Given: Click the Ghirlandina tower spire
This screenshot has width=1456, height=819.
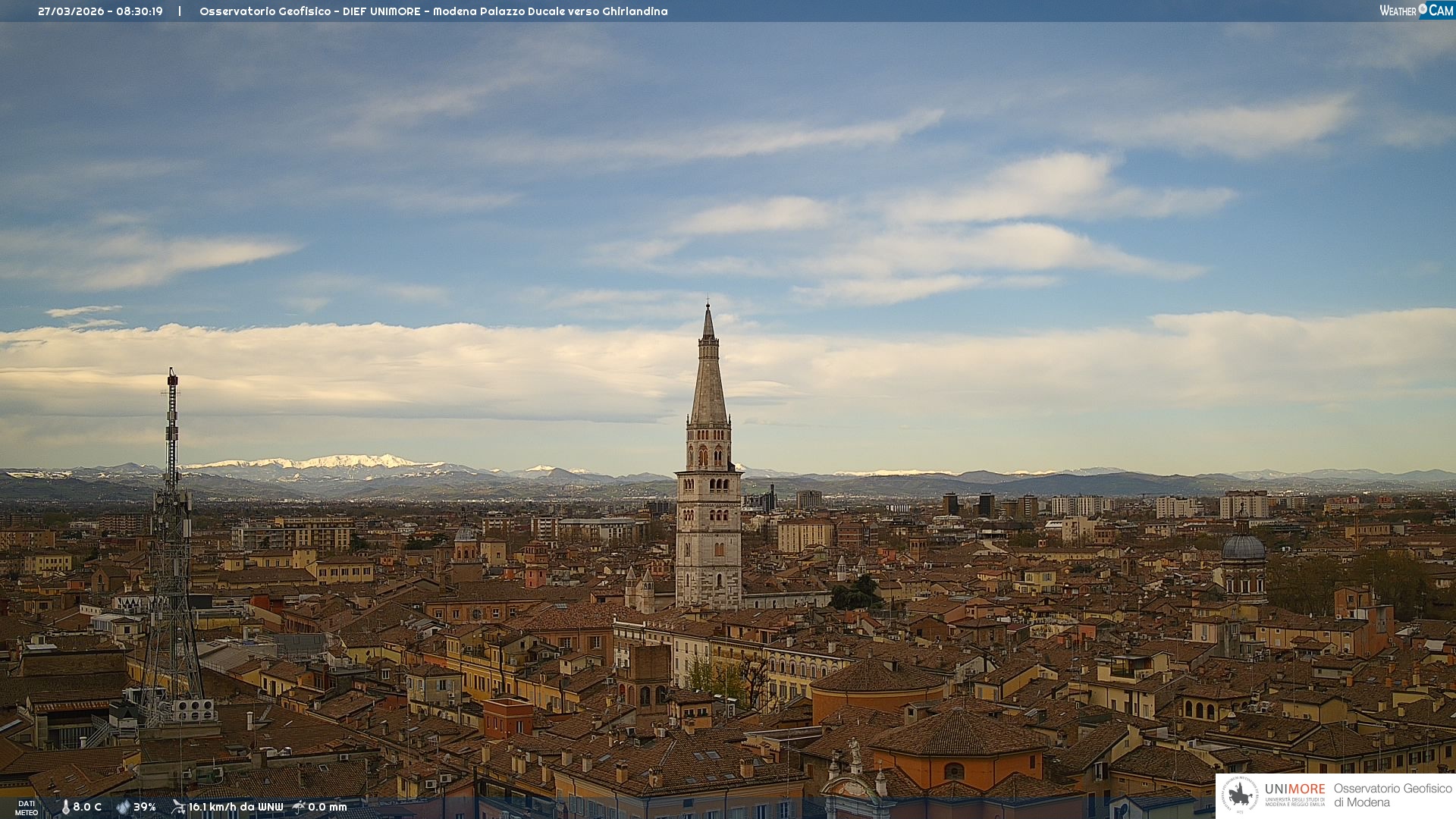Looking at the screenshot, I should click(x=708, y=379).
